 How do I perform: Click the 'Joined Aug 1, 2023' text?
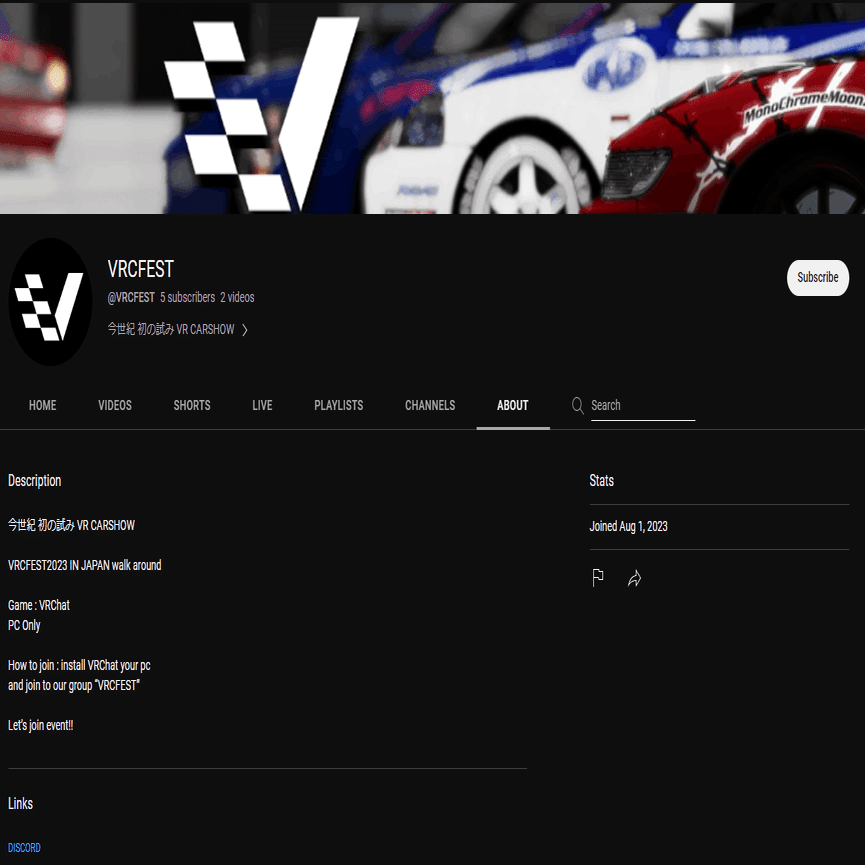[628, 526]
